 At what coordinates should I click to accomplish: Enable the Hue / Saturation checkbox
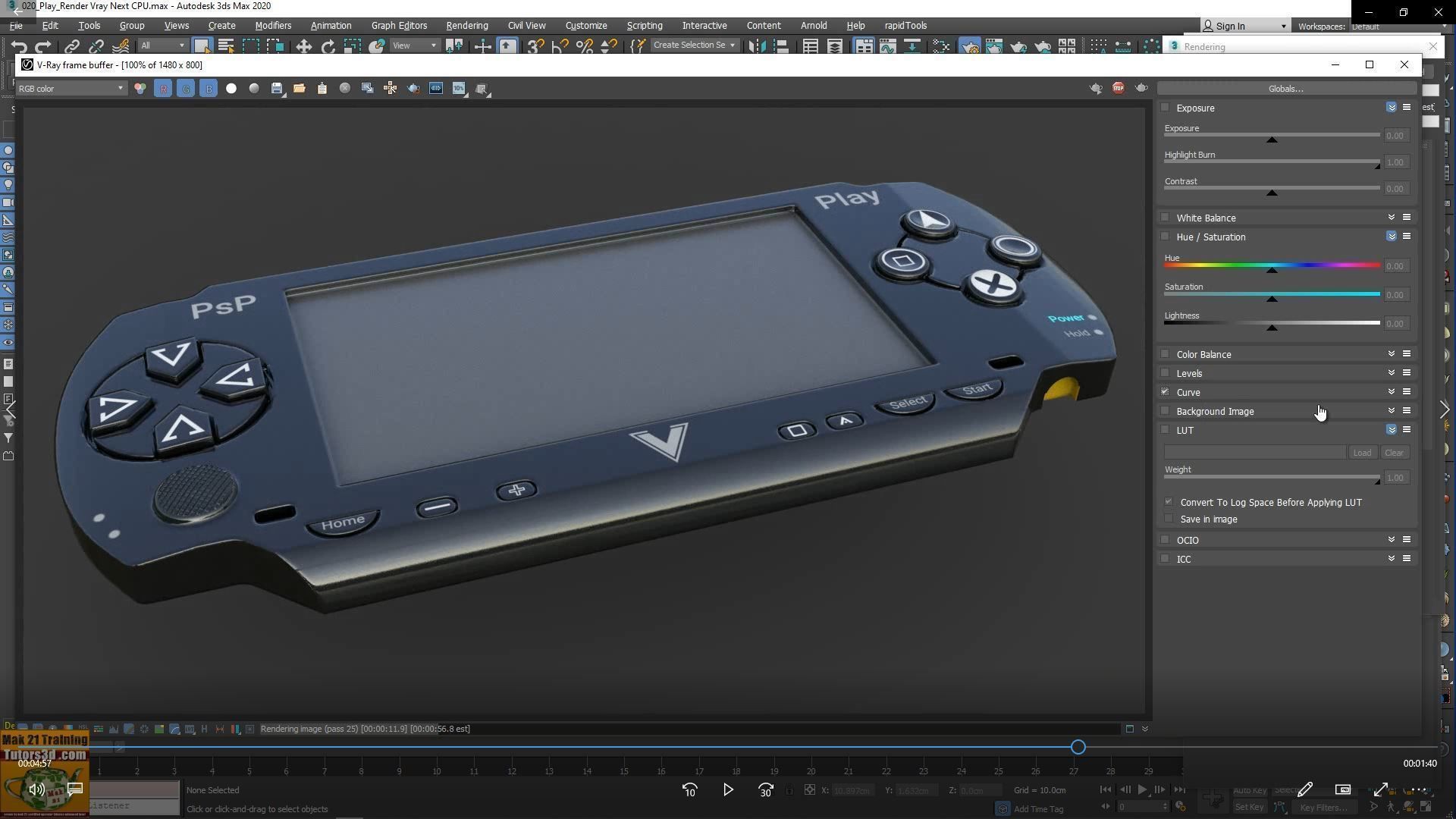[1166, 237]
